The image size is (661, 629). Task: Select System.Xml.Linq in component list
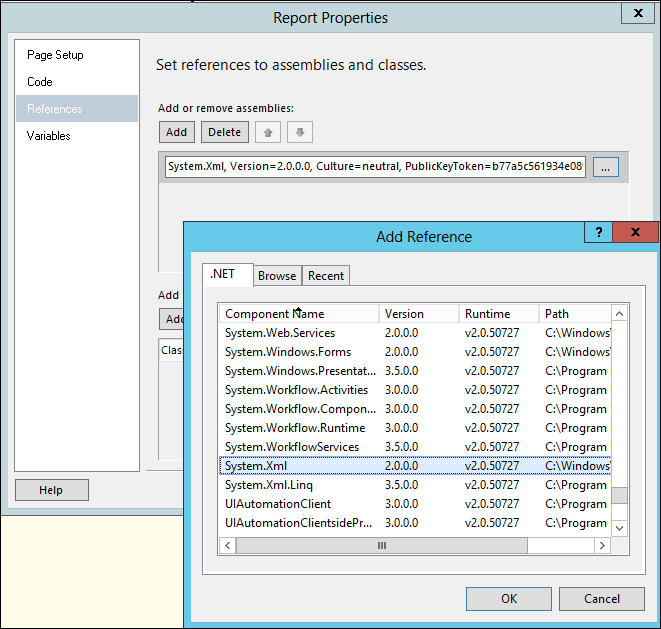point(269,485)
